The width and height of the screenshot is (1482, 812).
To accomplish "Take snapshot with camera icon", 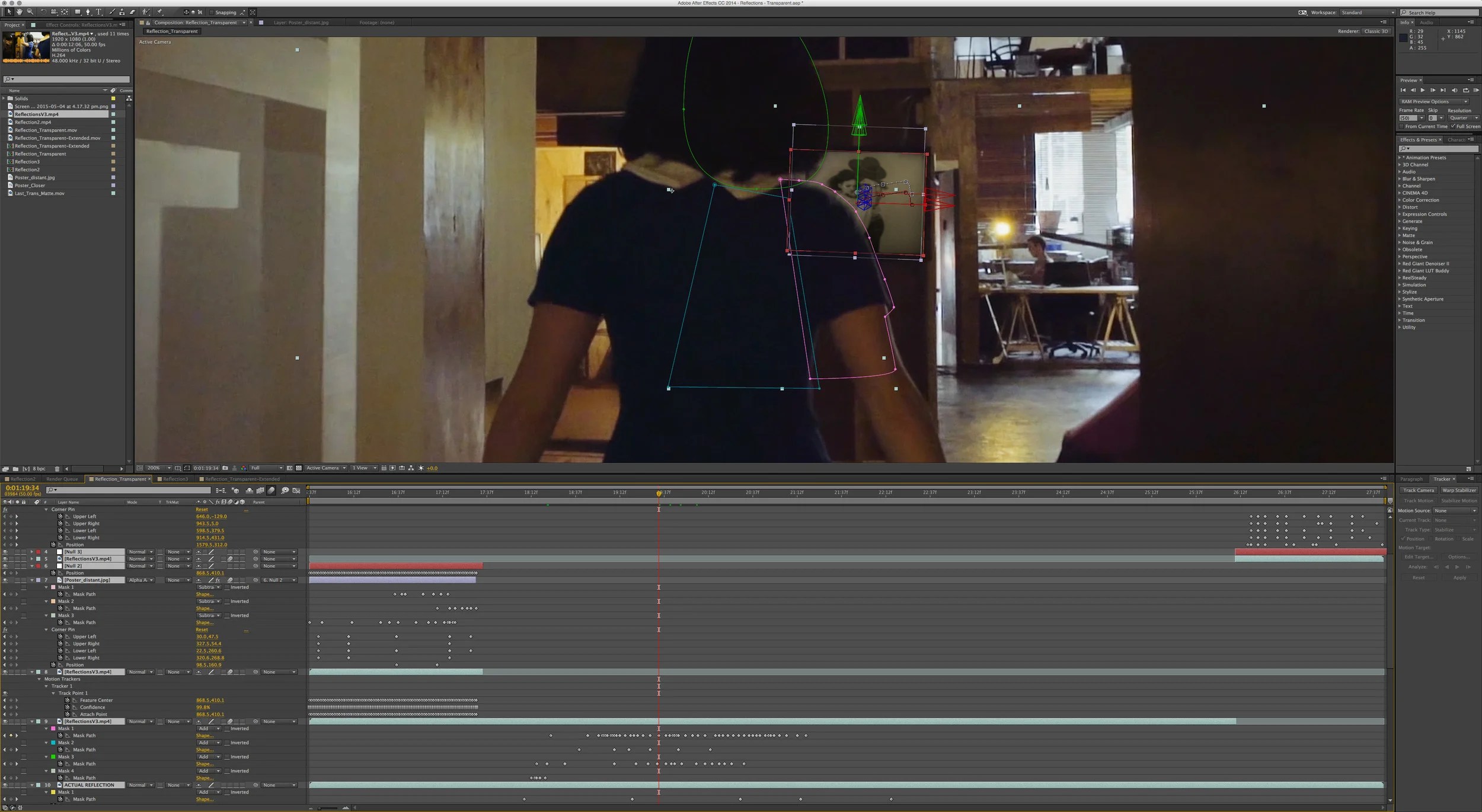I will (x=225, y=468).
